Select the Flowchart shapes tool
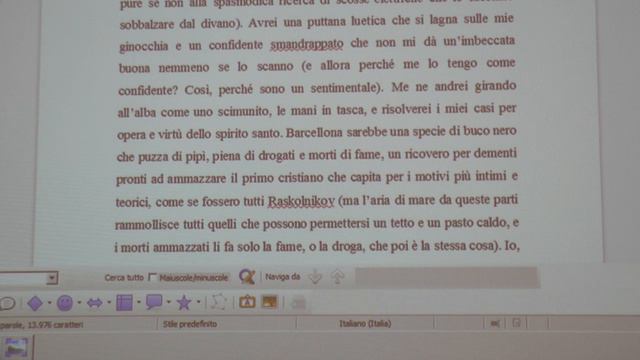 click(124, 303)
